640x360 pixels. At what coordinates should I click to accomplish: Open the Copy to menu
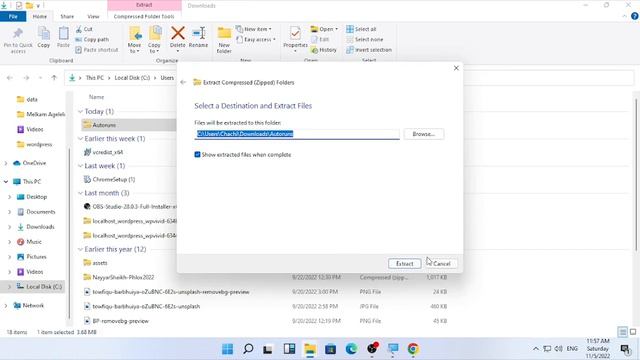pos(154,40)
